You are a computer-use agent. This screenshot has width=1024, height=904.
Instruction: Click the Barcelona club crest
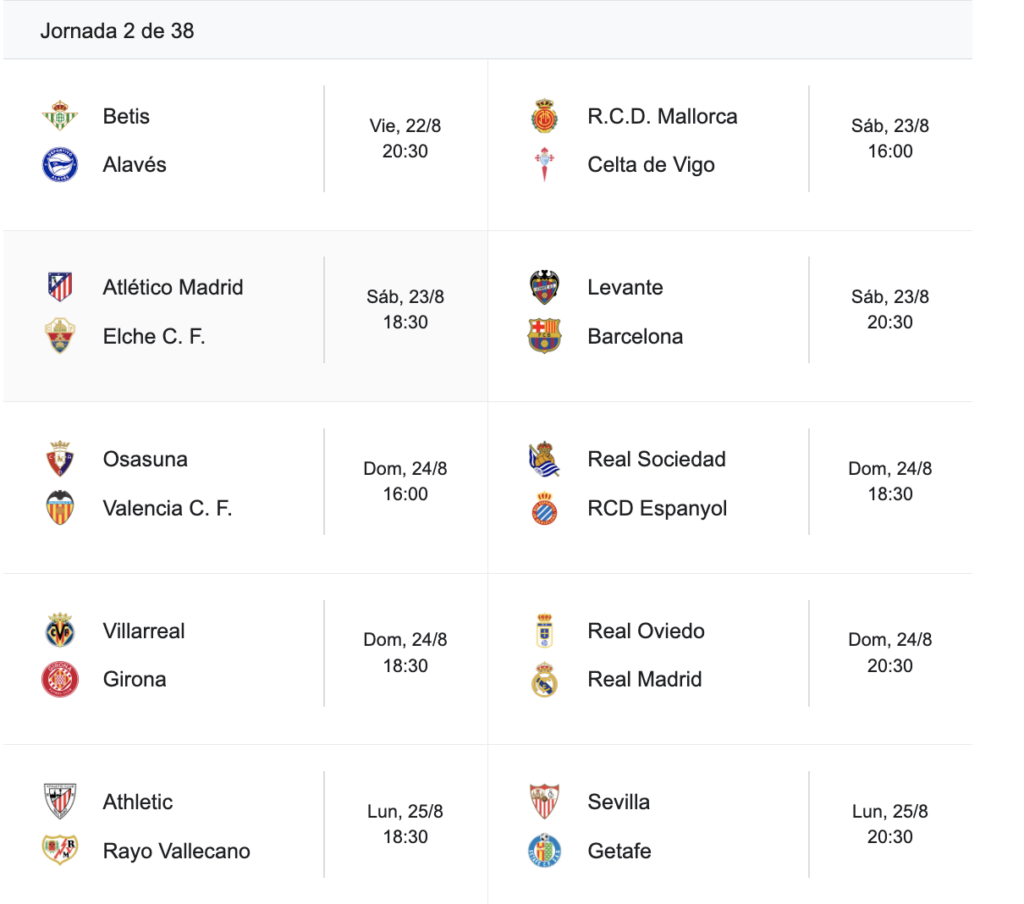point(545,336)
